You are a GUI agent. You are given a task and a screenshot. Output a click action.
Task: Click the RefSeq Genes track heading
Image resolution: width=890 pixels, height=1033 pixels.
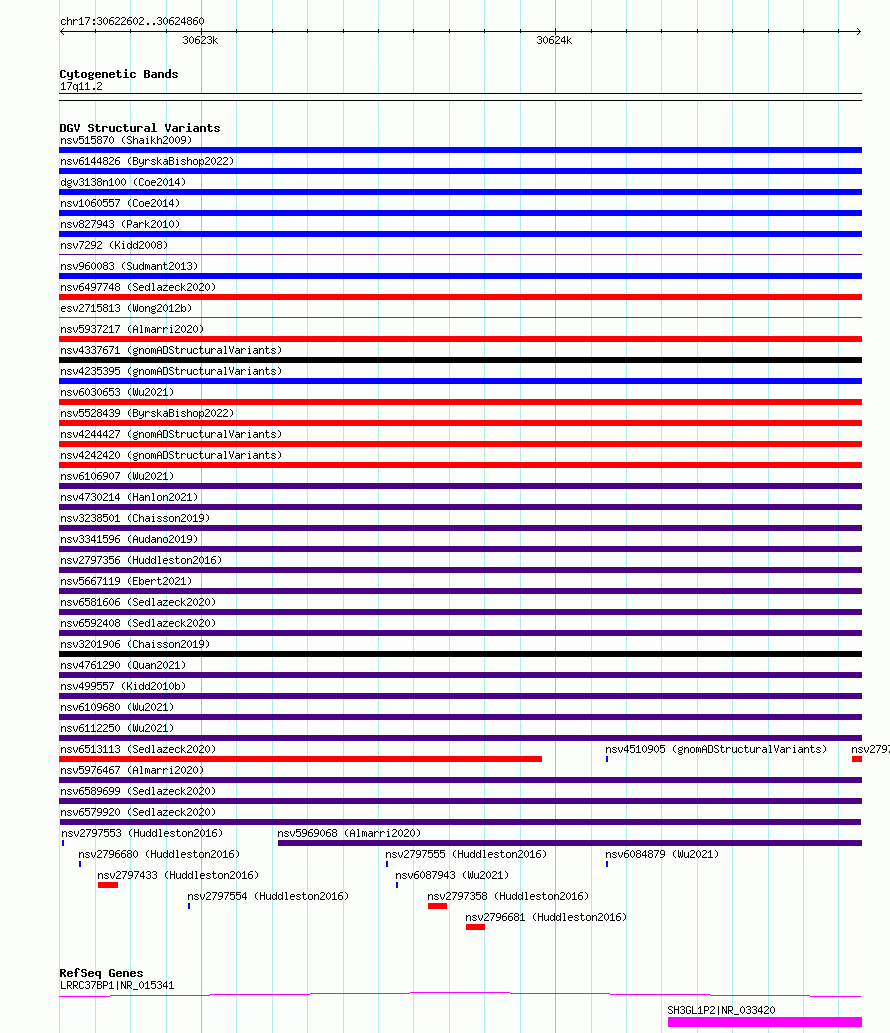point(101,974)
